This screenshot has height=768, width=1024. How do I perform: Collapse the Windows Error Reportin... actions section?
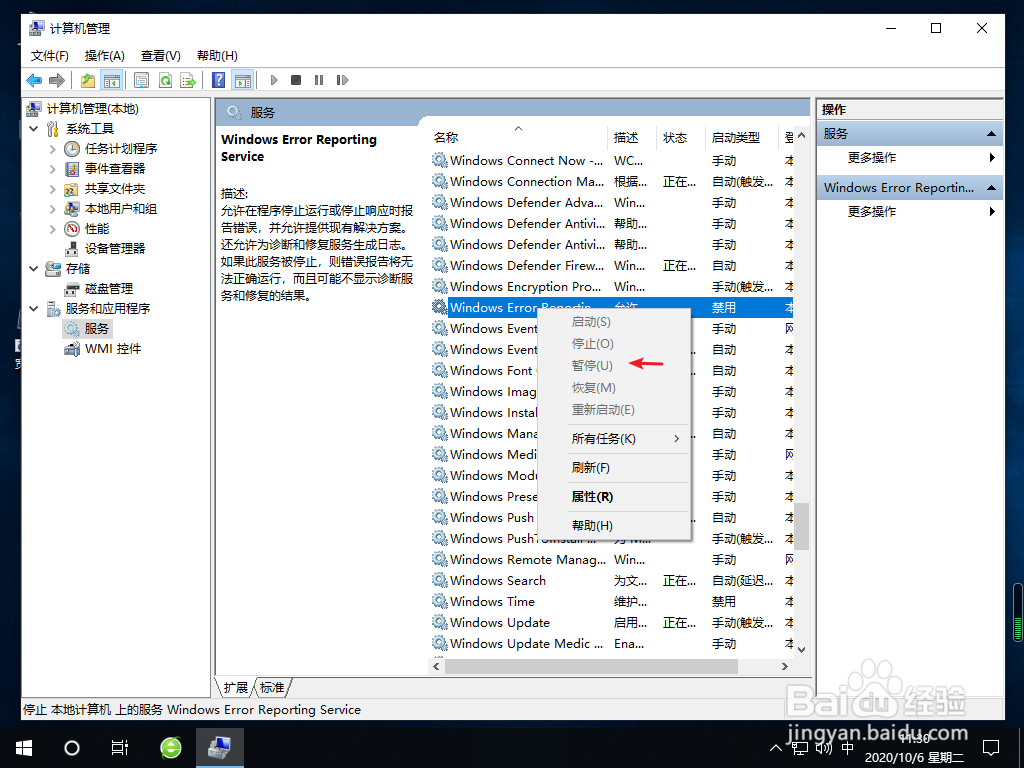pos(991,188)
